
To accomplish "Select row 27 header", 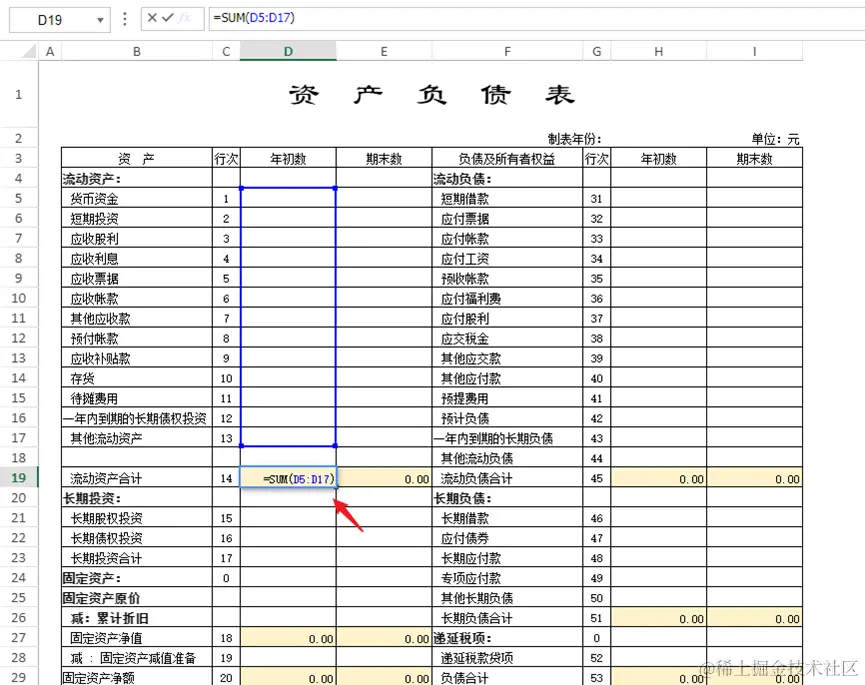I will click(x=19, y=638).
